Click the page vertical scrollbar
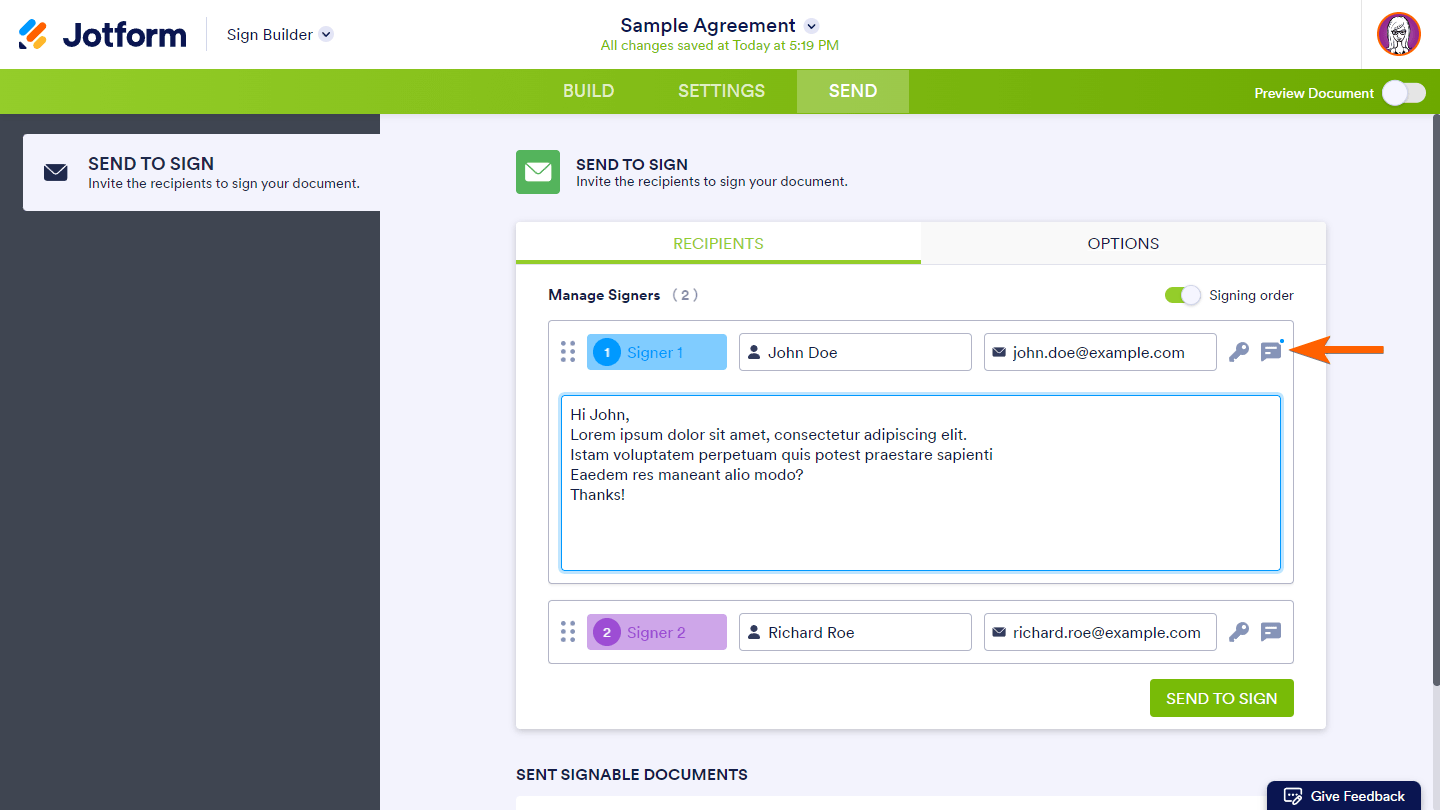The image size is (1440, 810). pyautogui.click(x=1435, y=400)
